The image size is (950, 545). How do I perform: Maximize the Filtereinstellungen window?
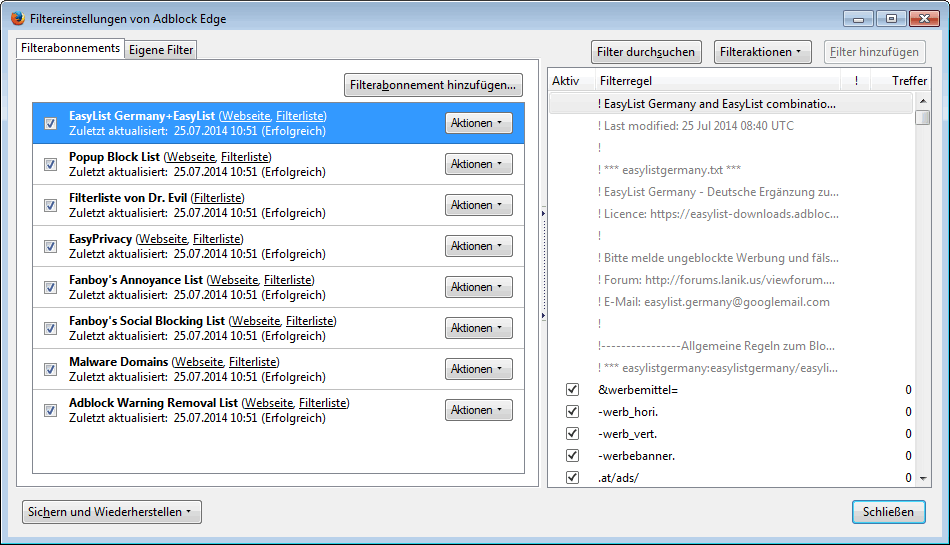coord(891,19)
